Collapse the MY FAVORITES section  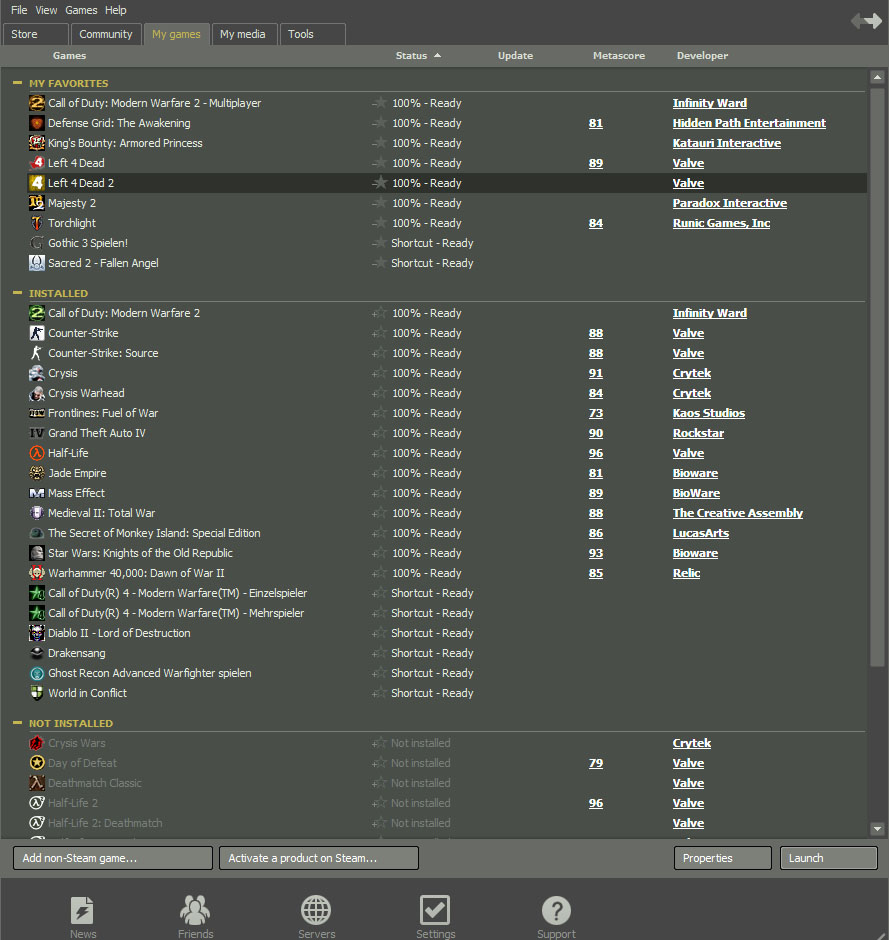pyautogui.click(x=17, y=83)
